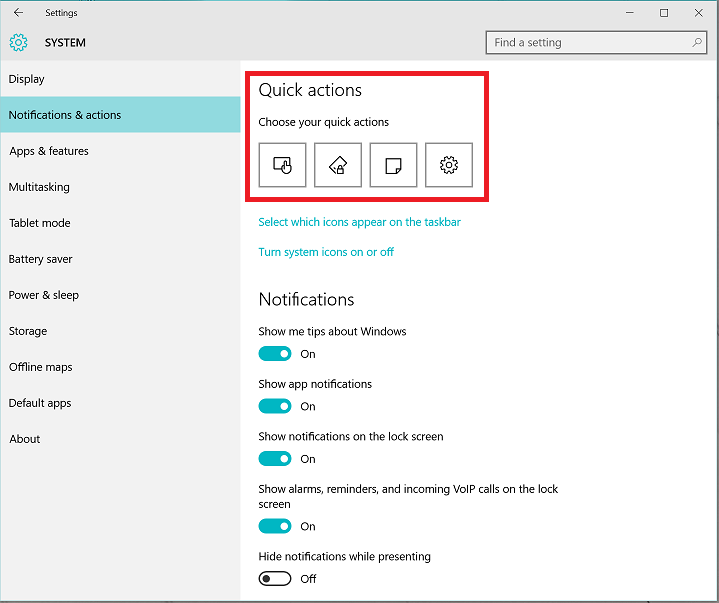This screenshot has height=603, width=719.
Task: Turn off Show me tips about Windows
Action: coord(275,354)
